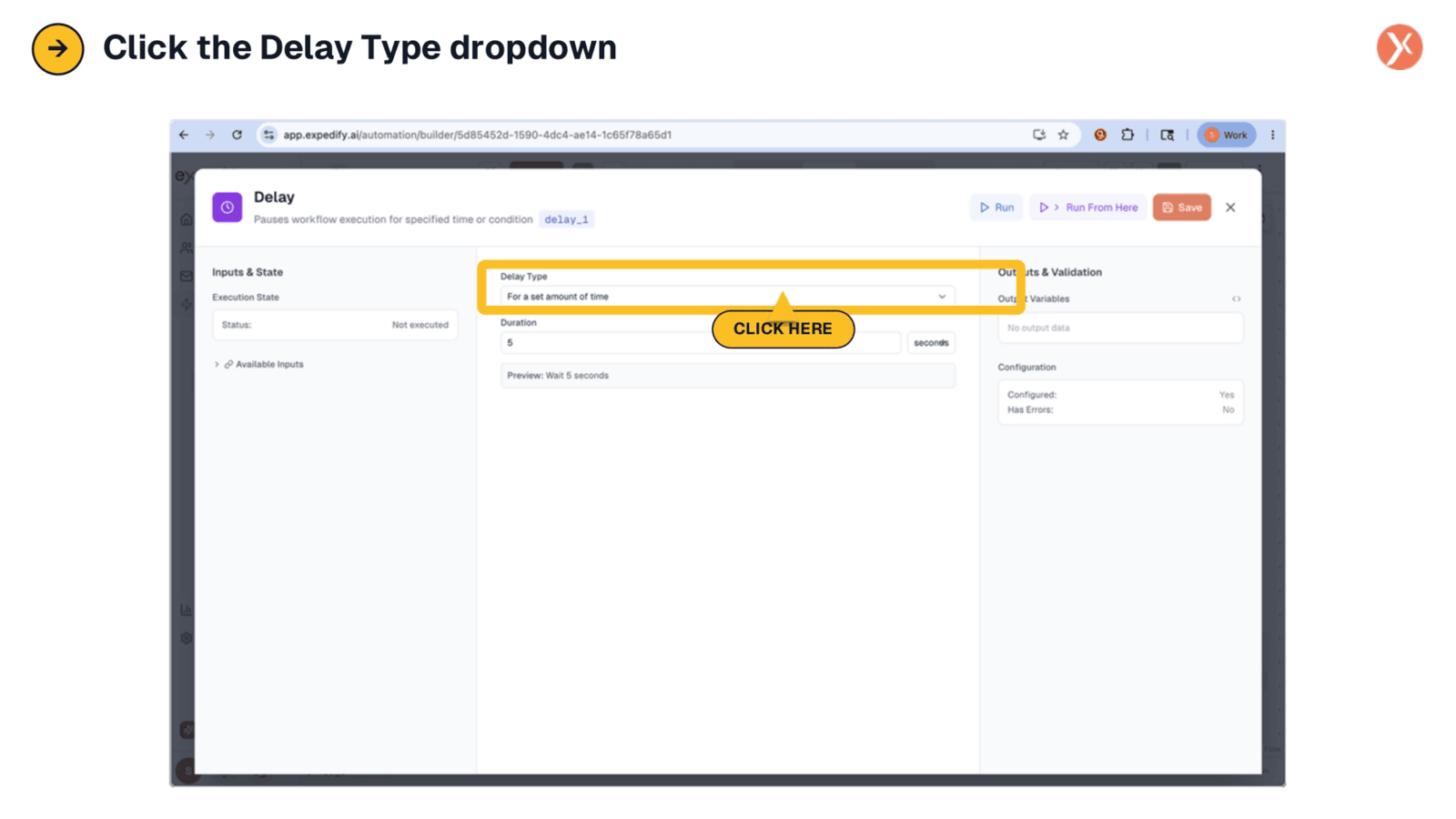1456x819 pixels.
Task: Click the browser back arrow
Action: (184, 135)
